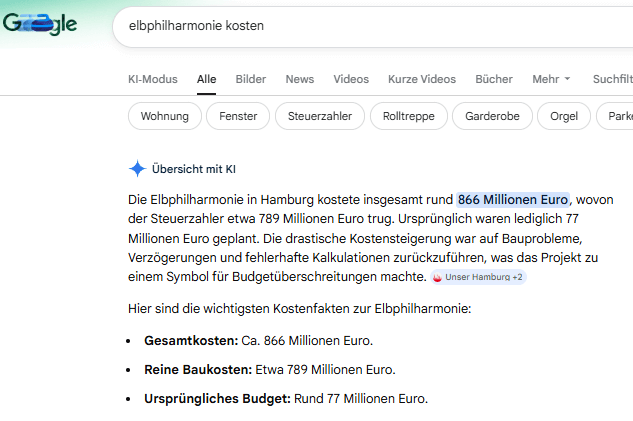Click the Orgel filter chip
The height and width of the screenshot is (421, 633).
coord(564,116)
